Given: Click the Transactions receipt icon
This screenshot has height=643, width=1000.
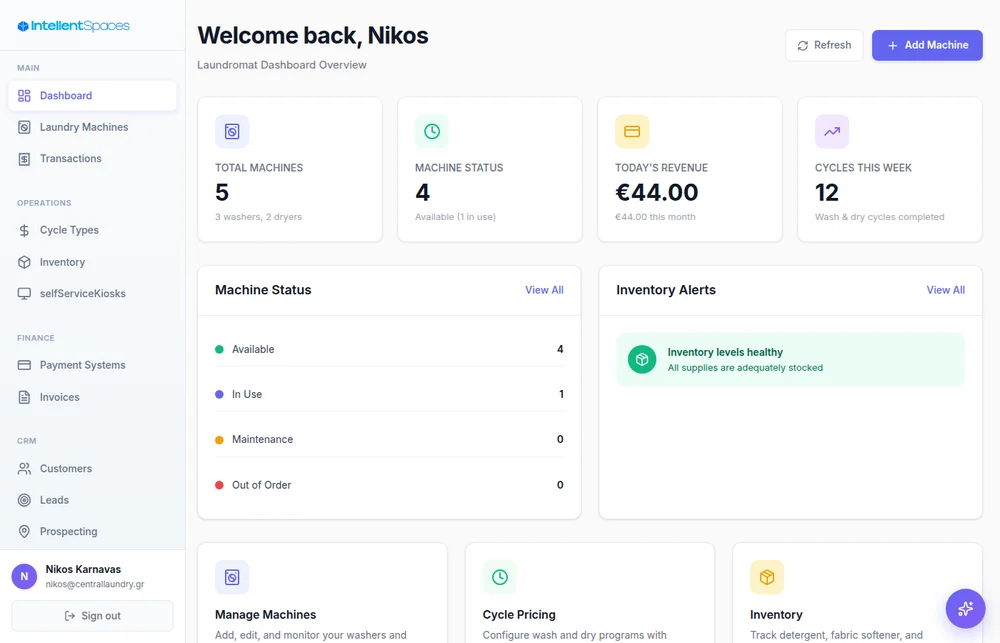Looking at the screenshot, I should click(x=24, y=159).
